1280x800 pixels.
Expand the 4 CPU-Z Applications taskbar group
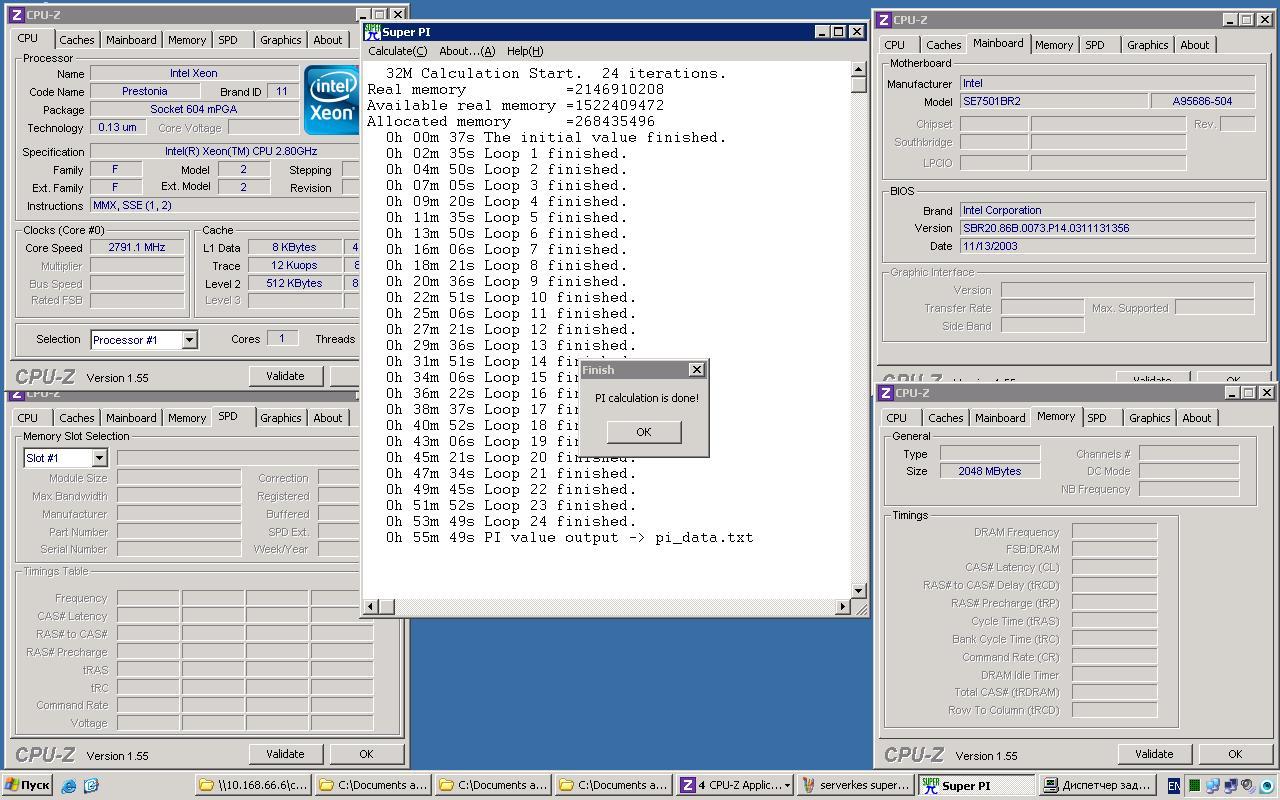(x=736, y=786)
